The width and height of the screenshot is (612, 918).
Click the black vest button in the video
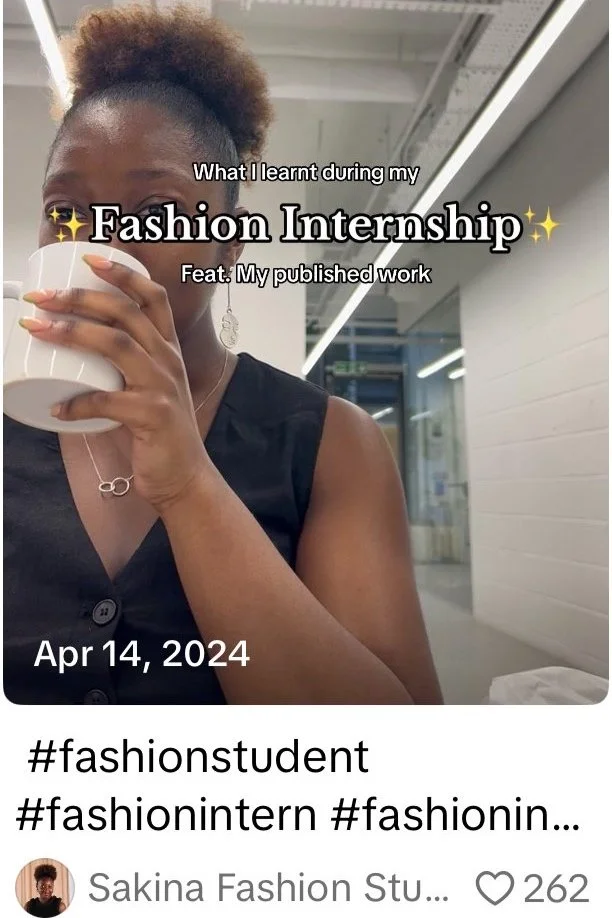[105, 611]
